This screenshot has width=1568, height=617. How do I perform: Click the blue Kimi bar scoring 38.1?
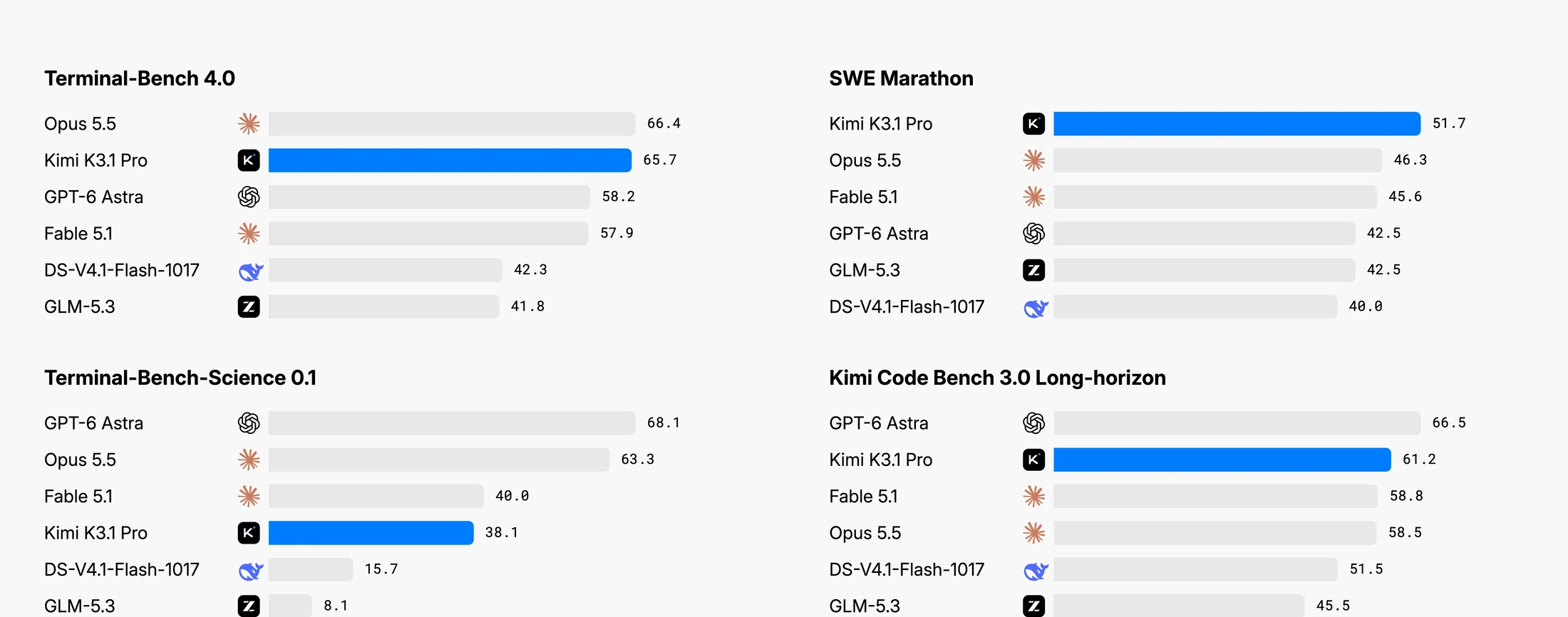(x=371, y=532)
